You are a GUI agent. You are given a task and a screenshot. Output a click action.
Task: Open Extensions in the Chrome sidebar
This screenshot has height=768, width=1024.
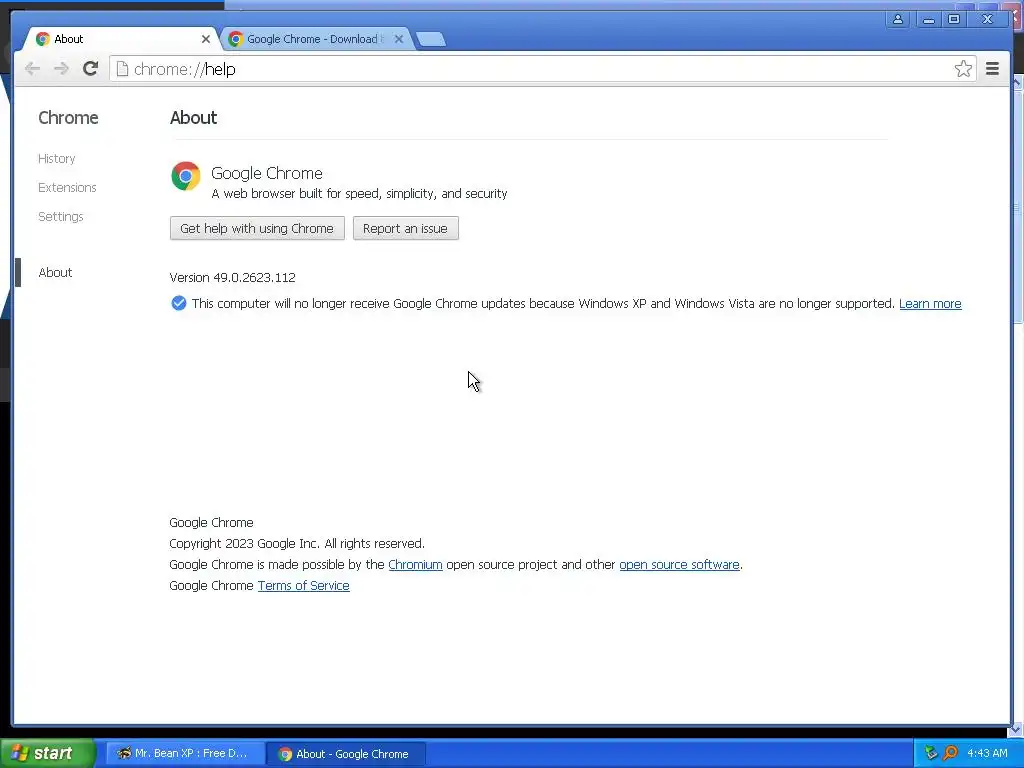(67, 187)
